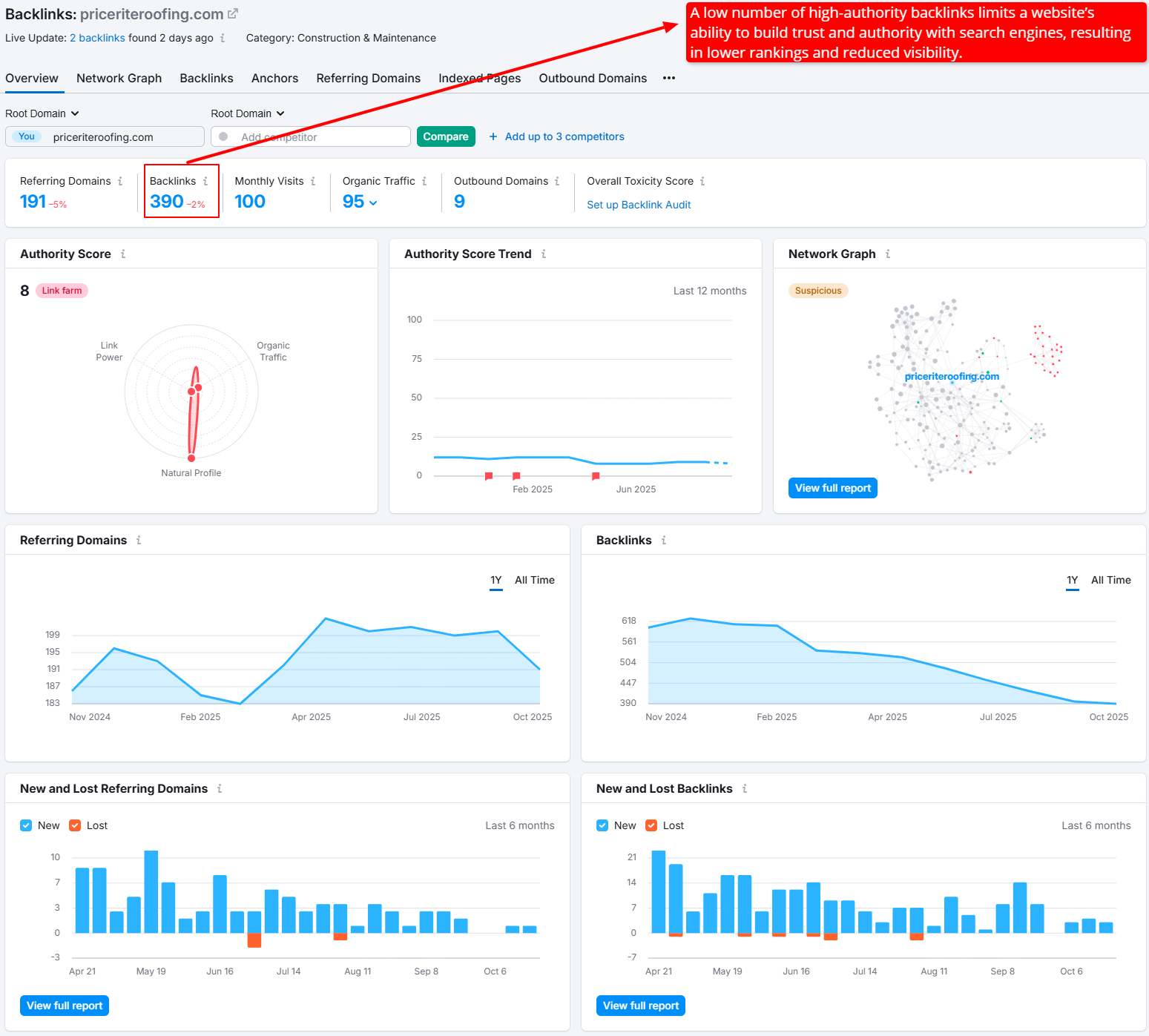The height and width of the screenshot is (1036, 1149).
Task: Type in the Add competitor field
Action: [319, 136]
